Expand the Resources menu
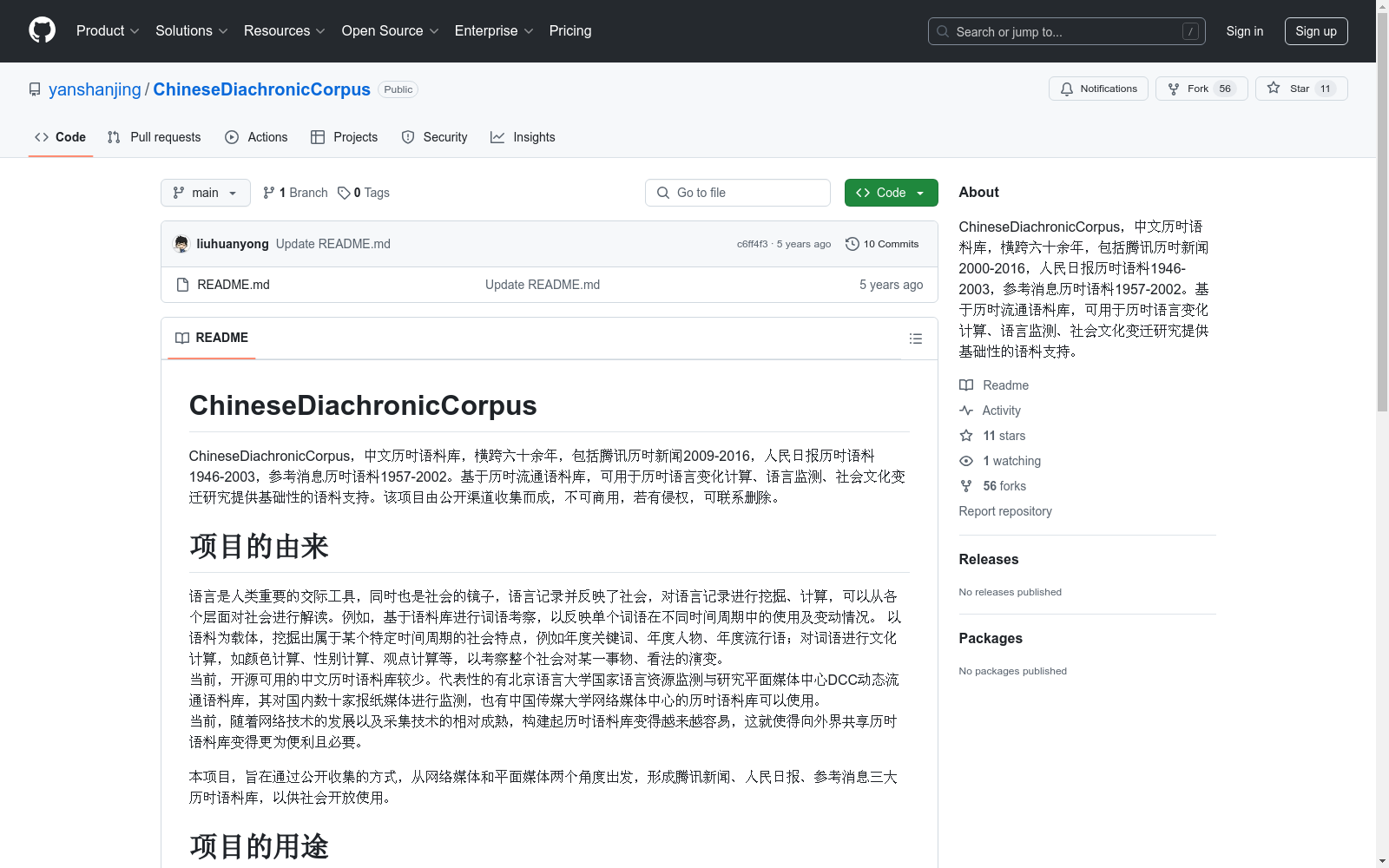1389x868 pixels. (x=285, y=30)
